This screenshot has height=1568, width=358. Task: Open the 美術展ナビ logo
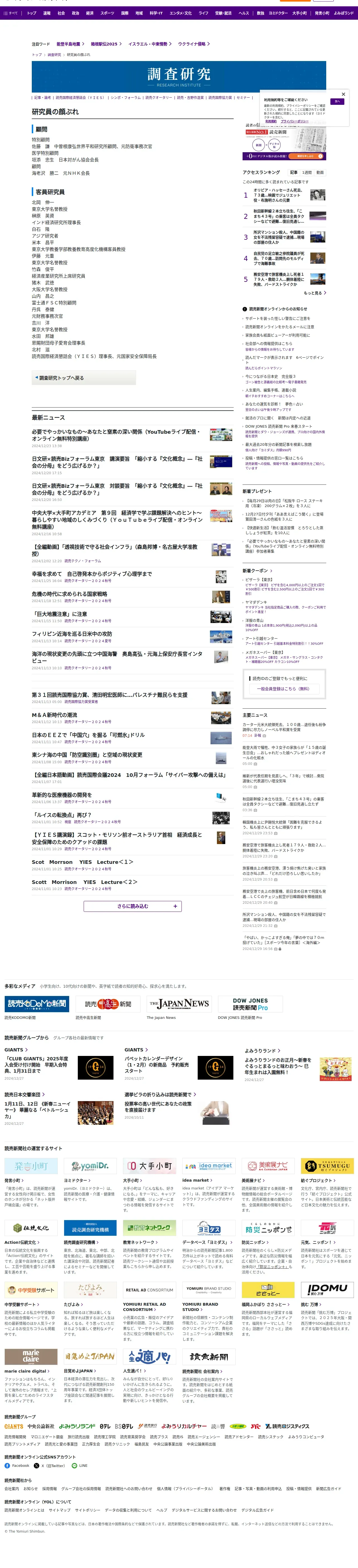click(268, 1166)
